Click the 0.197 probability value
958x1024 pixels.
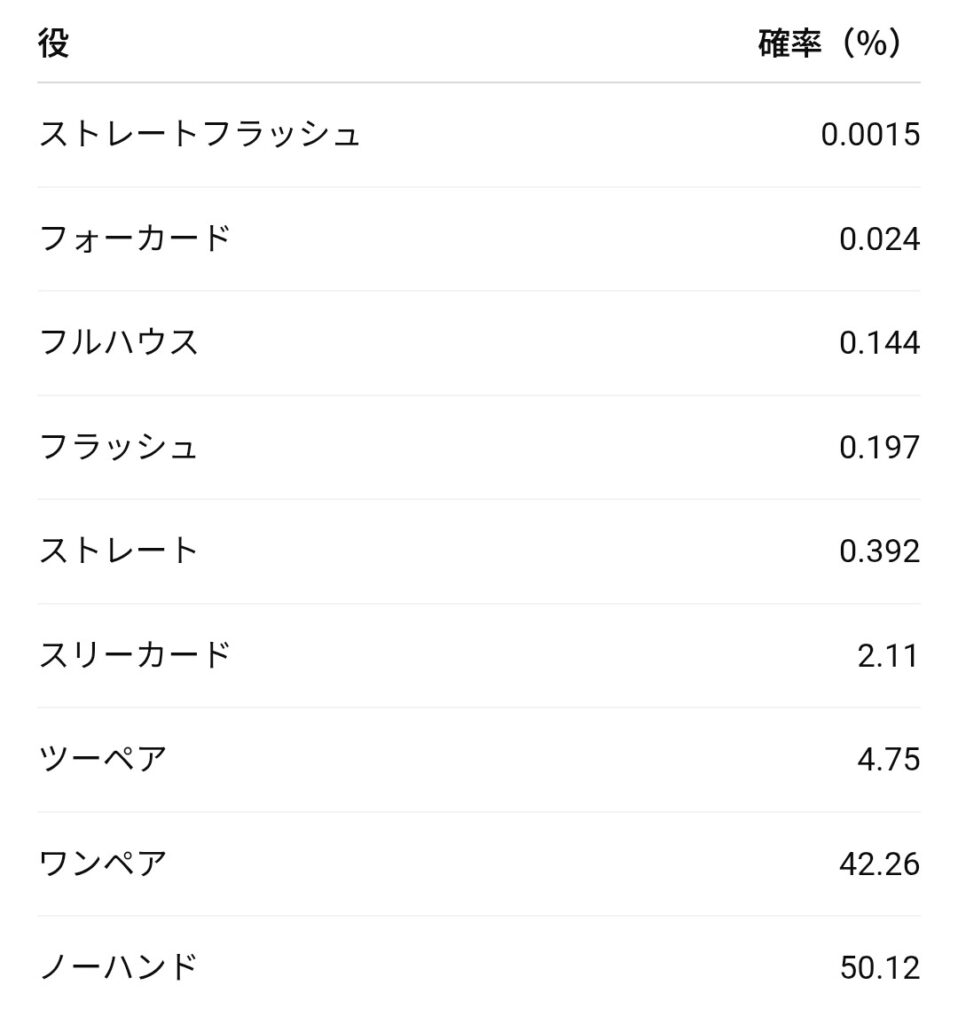point(879,447)
